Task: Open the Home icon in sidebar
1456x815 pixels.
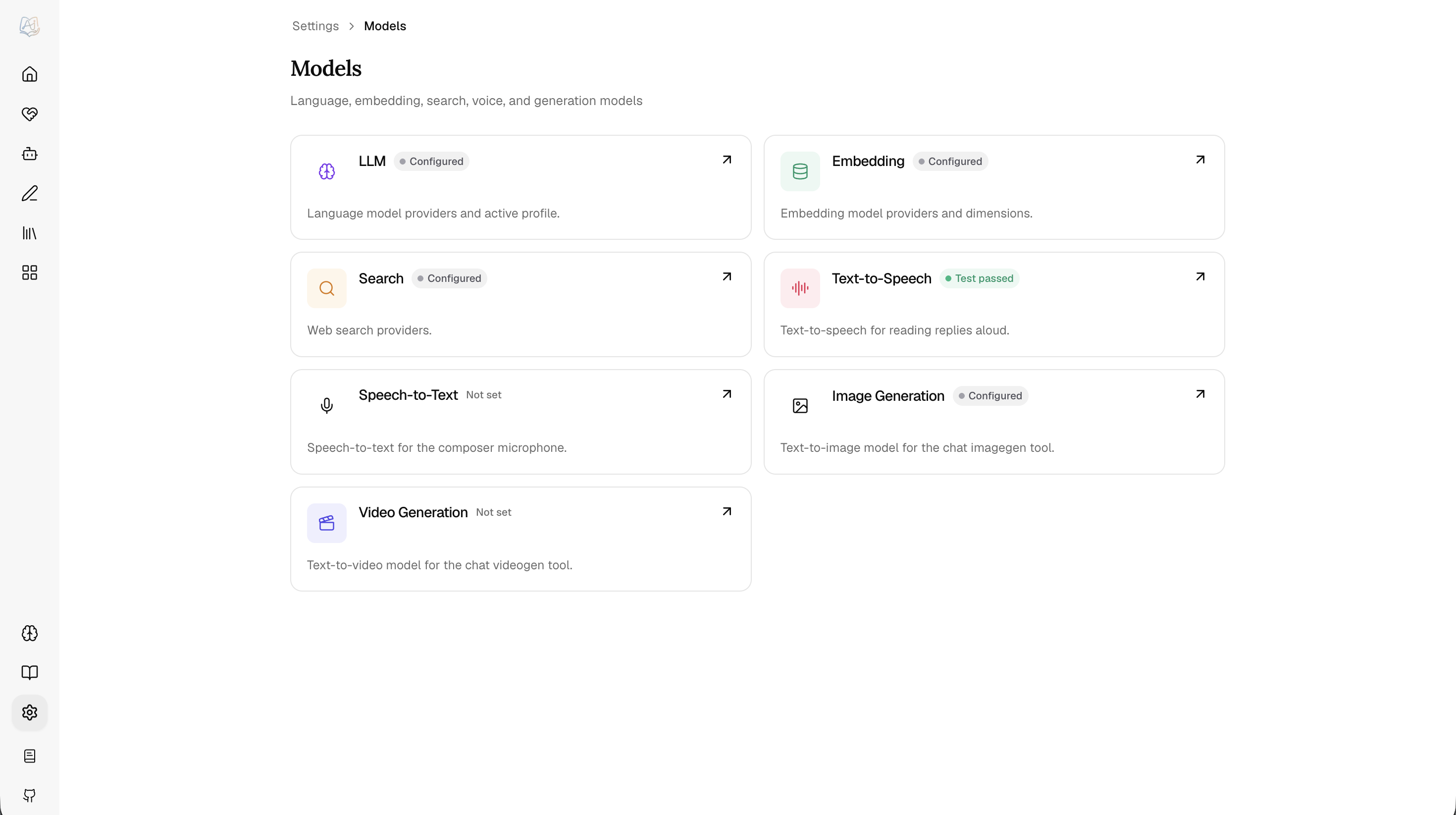Action: (x=29, y=74)
